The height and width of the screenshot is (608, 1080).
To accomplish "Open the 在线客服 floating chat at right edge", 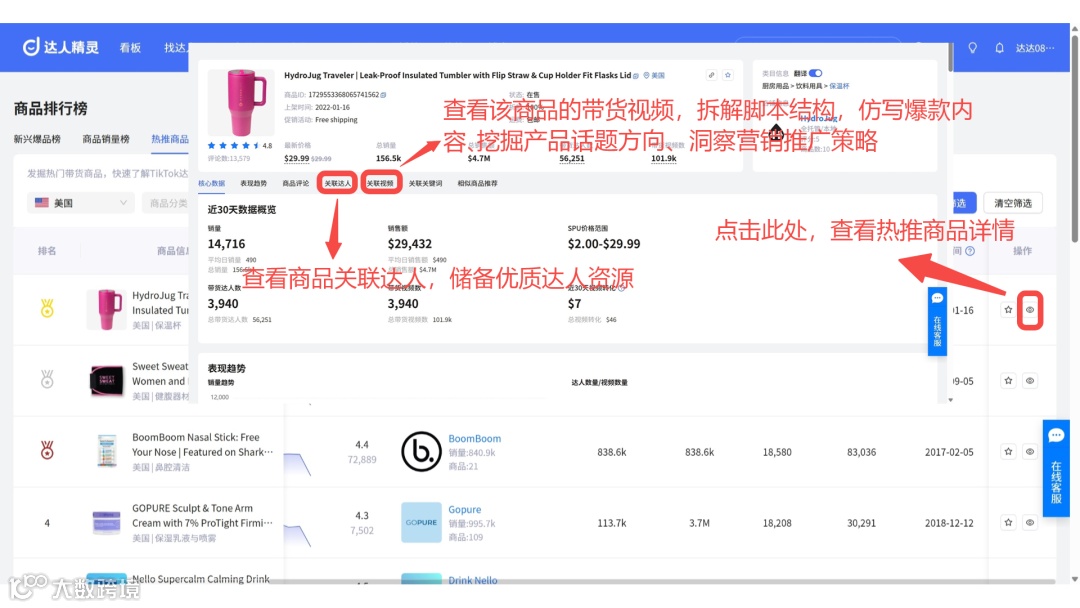I will [x=1056, y=468].
